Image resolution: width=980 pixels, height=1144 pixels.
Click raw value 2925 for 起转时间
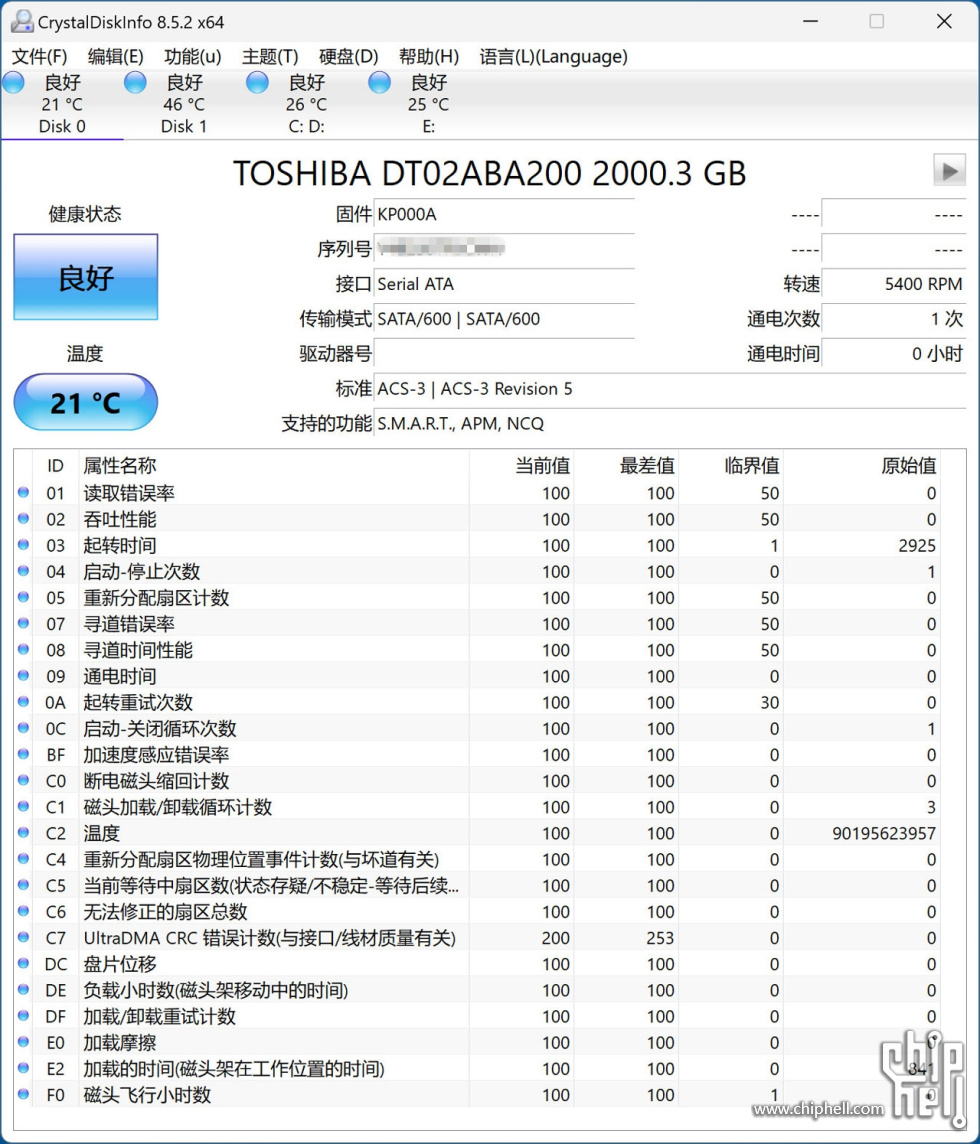click(917, 546)
